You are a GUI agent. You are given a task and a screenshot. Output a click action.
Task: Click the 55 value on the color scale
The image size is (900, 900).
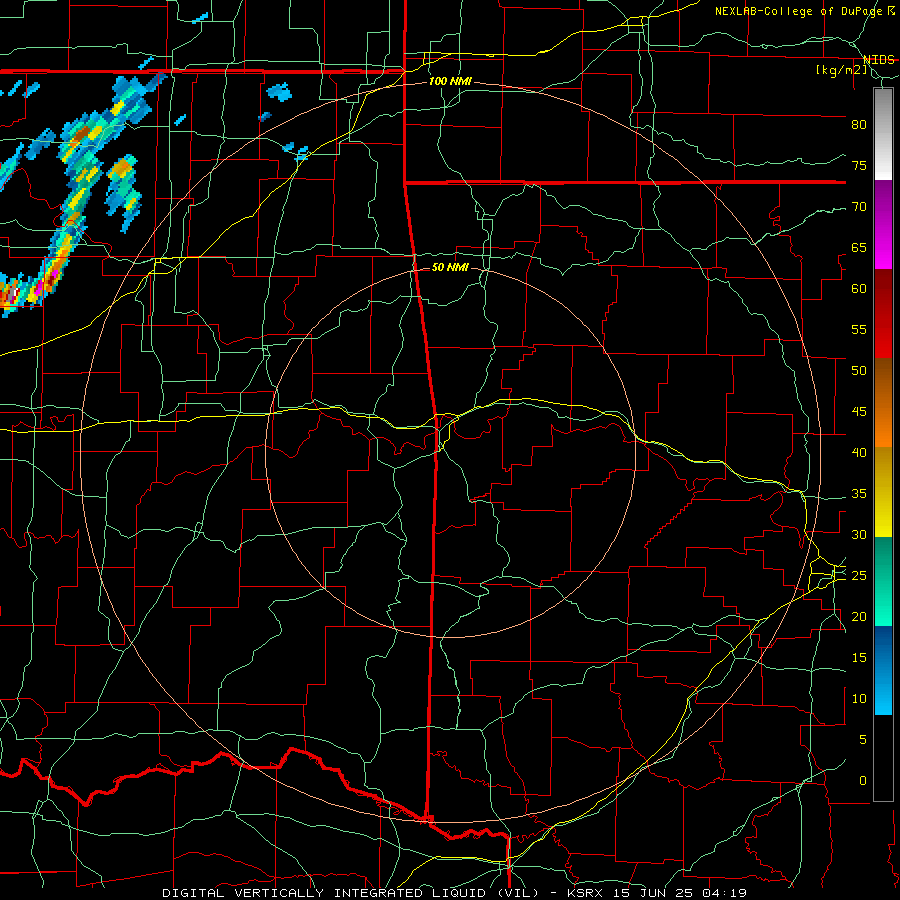[859, 330]
